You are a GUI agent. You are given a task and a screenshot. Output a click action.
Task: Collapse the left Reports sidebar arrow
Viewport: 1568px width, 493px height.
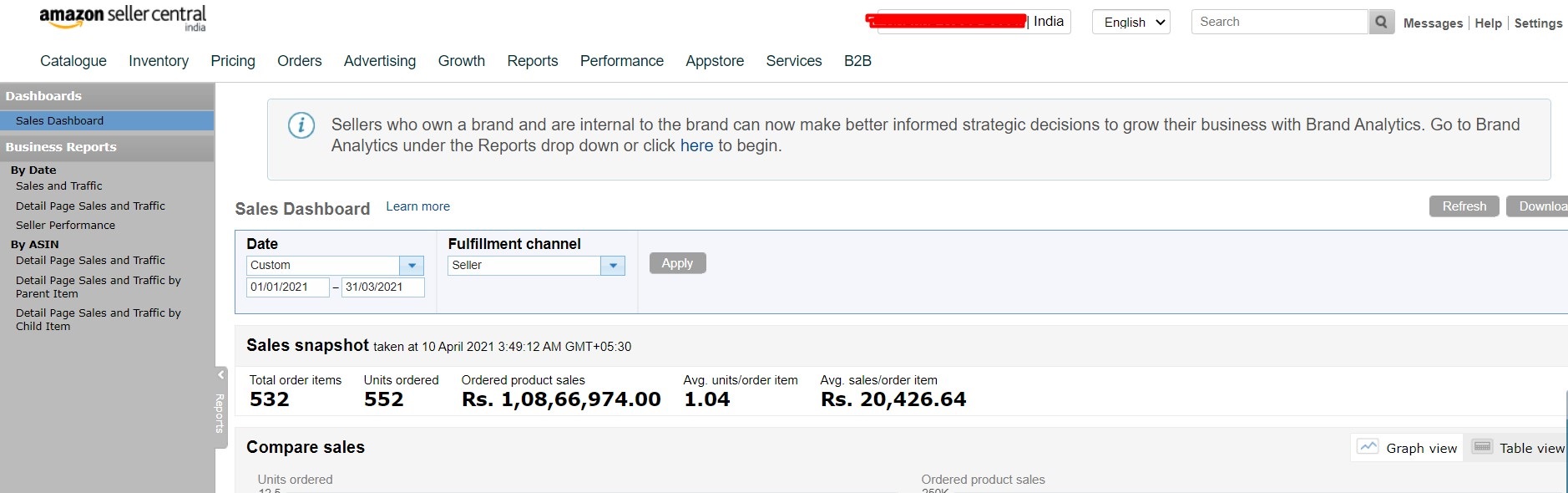tap(220, 375)
